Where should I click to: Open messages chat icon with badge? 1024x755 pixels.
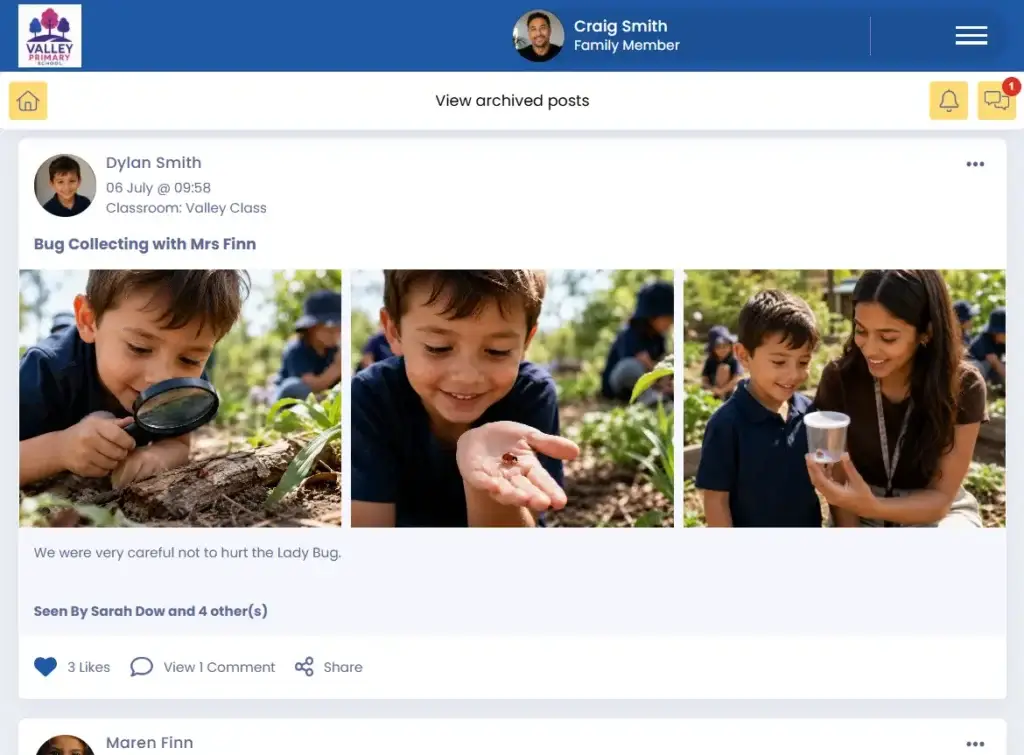click(x=997, y=101)
